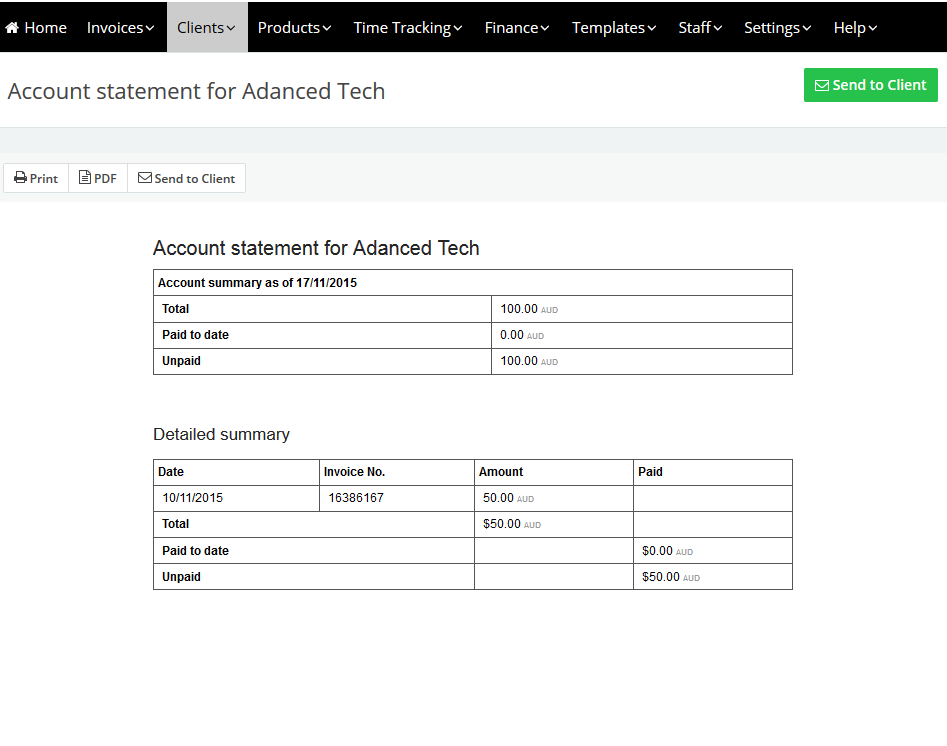This screenshot has height=746, width=947.
Task: Click the PDF document icon
Action: 85,178
